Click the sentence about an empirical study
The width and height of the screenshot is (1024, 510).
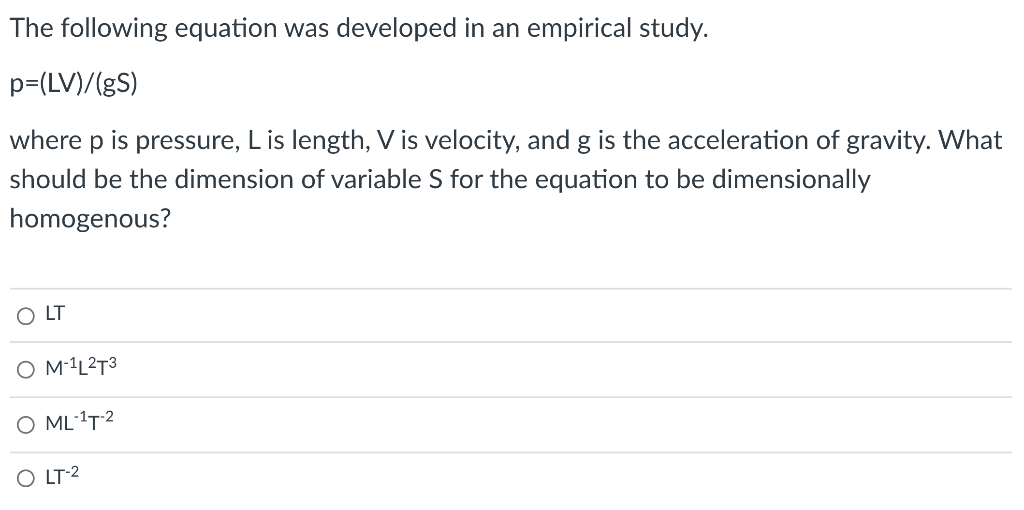point(359,29)
